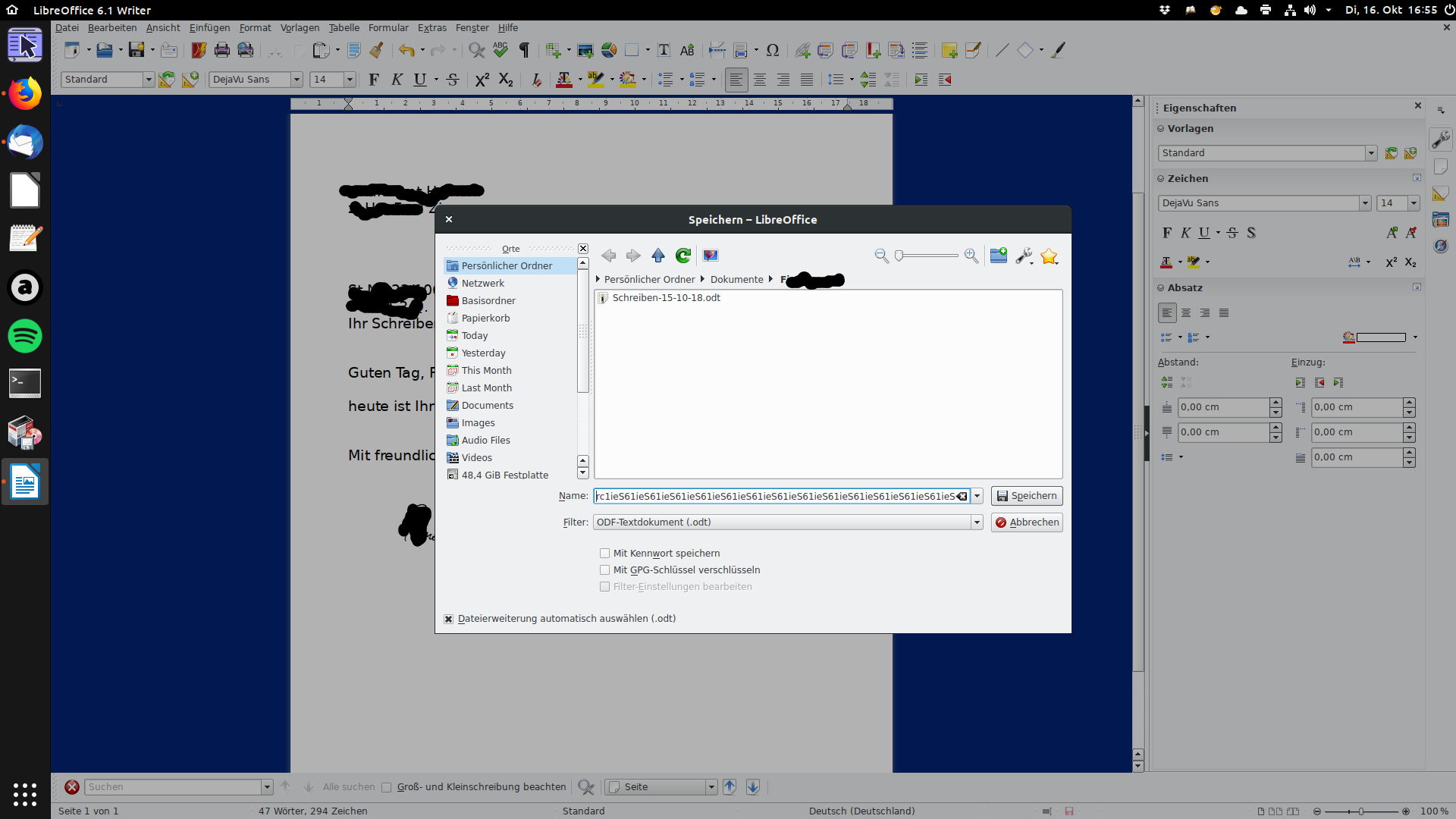
Task: Open font name DejaVu Sans toolbar dropdown
Action: click(x=297, y=80)
